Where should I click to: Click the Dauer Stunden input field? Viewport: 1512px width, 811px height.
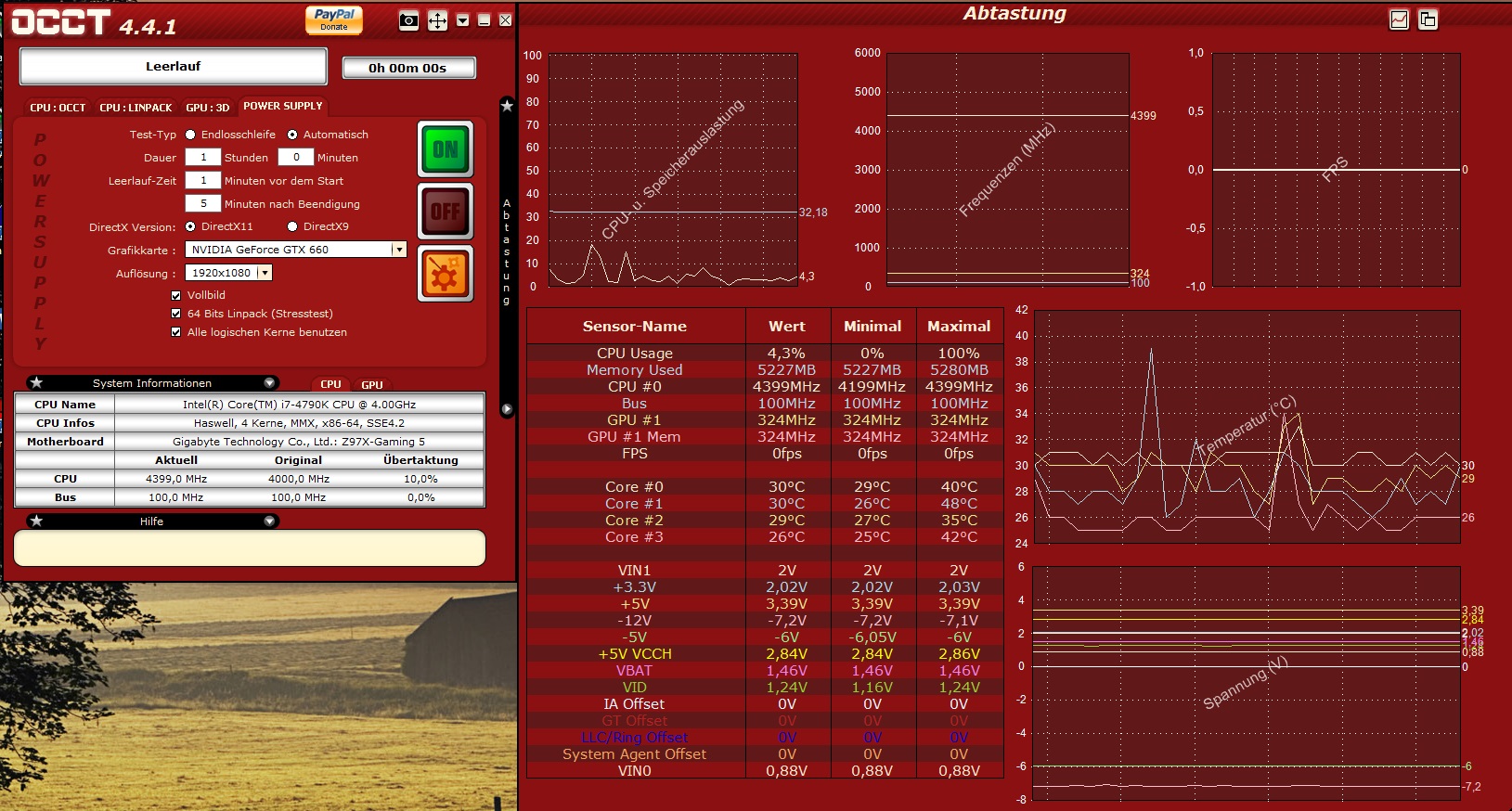(x=203, y=158)
